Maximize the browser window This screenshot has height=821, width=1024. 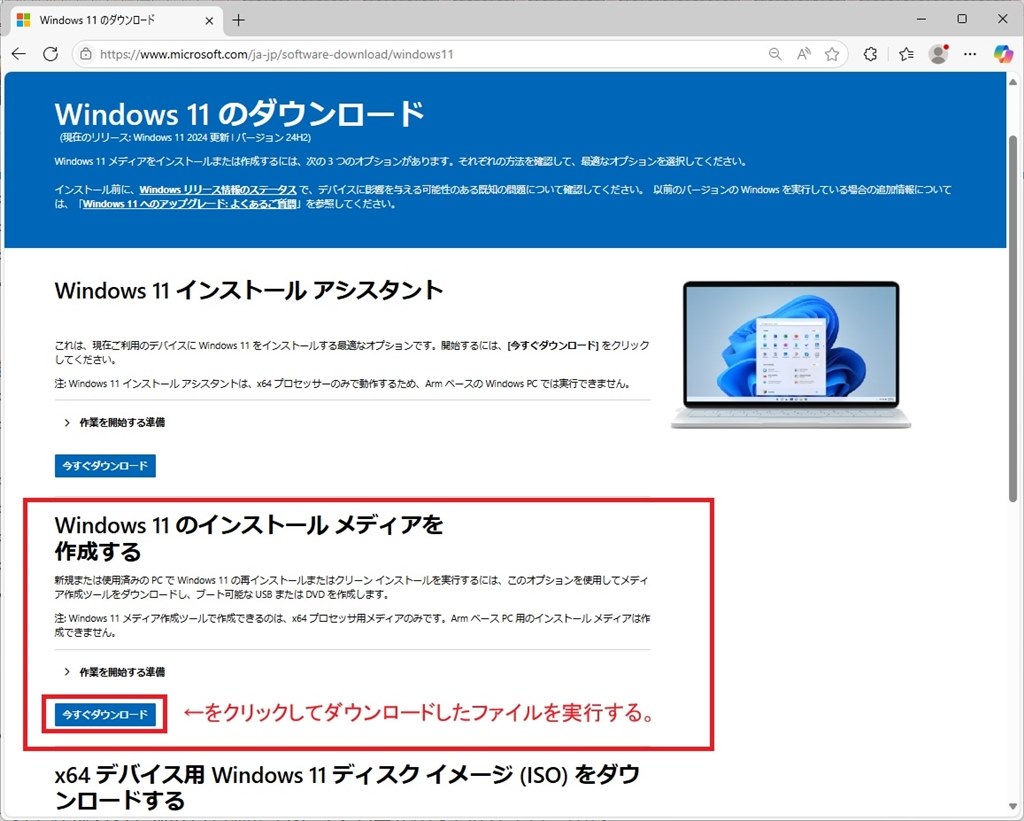pyautogui.click(x=962, y=19)
